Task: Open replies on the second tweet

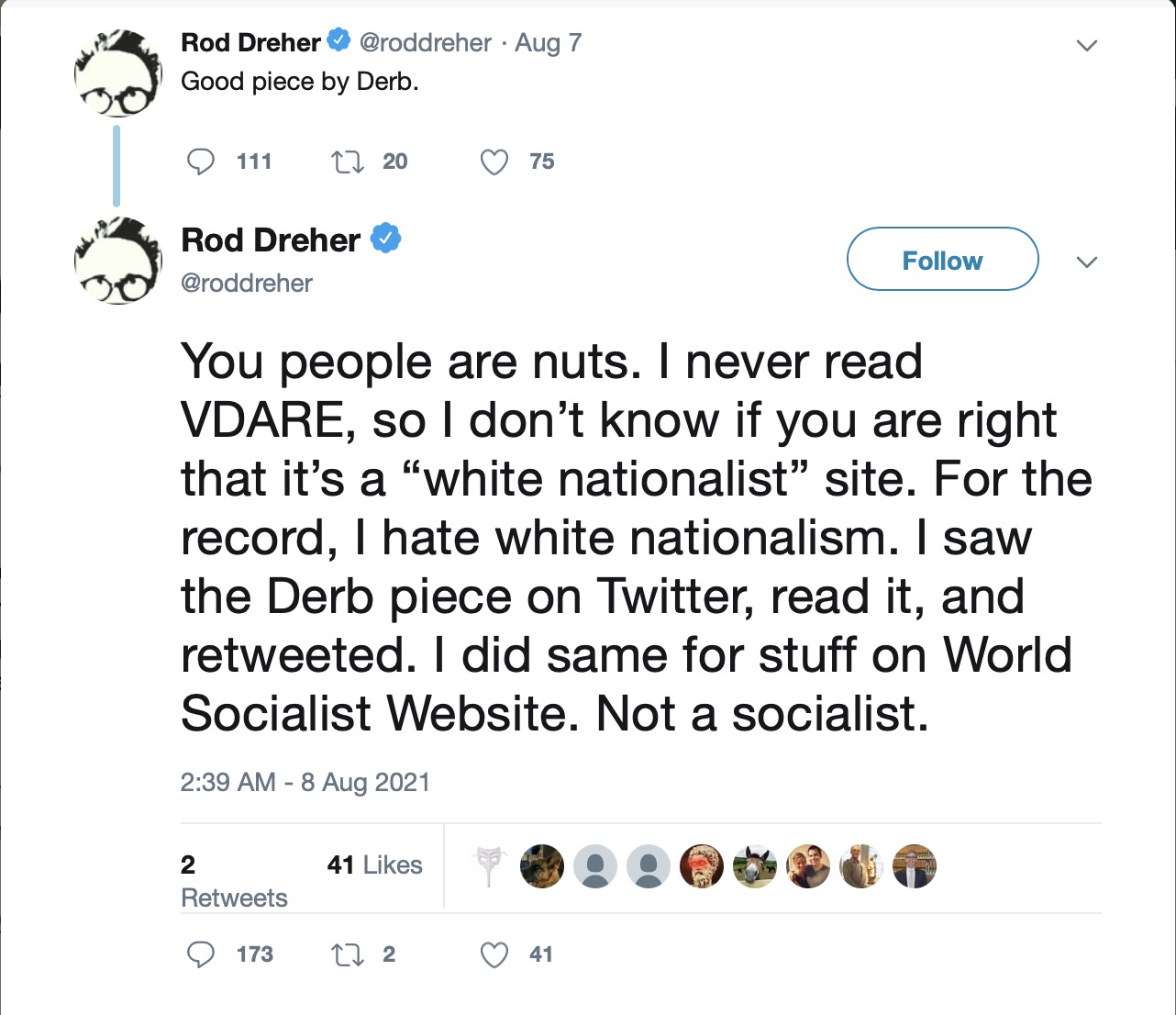Action: coord(200,954)
